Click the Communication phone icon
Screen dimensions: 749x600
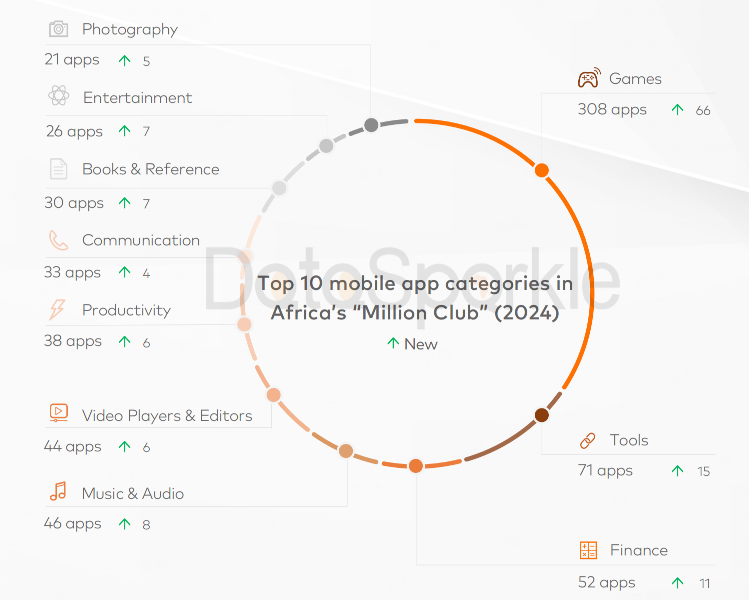[x=58, y=240]
